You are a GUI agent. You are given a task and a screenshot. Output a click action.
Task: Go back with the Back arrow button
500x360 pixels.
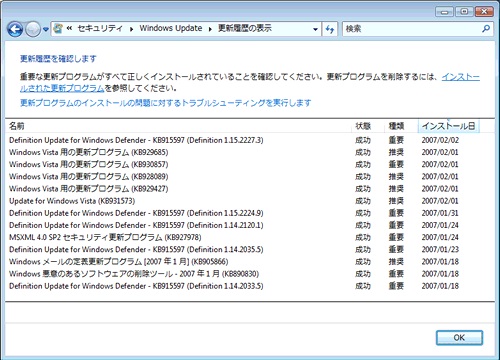tap(15, 29)
